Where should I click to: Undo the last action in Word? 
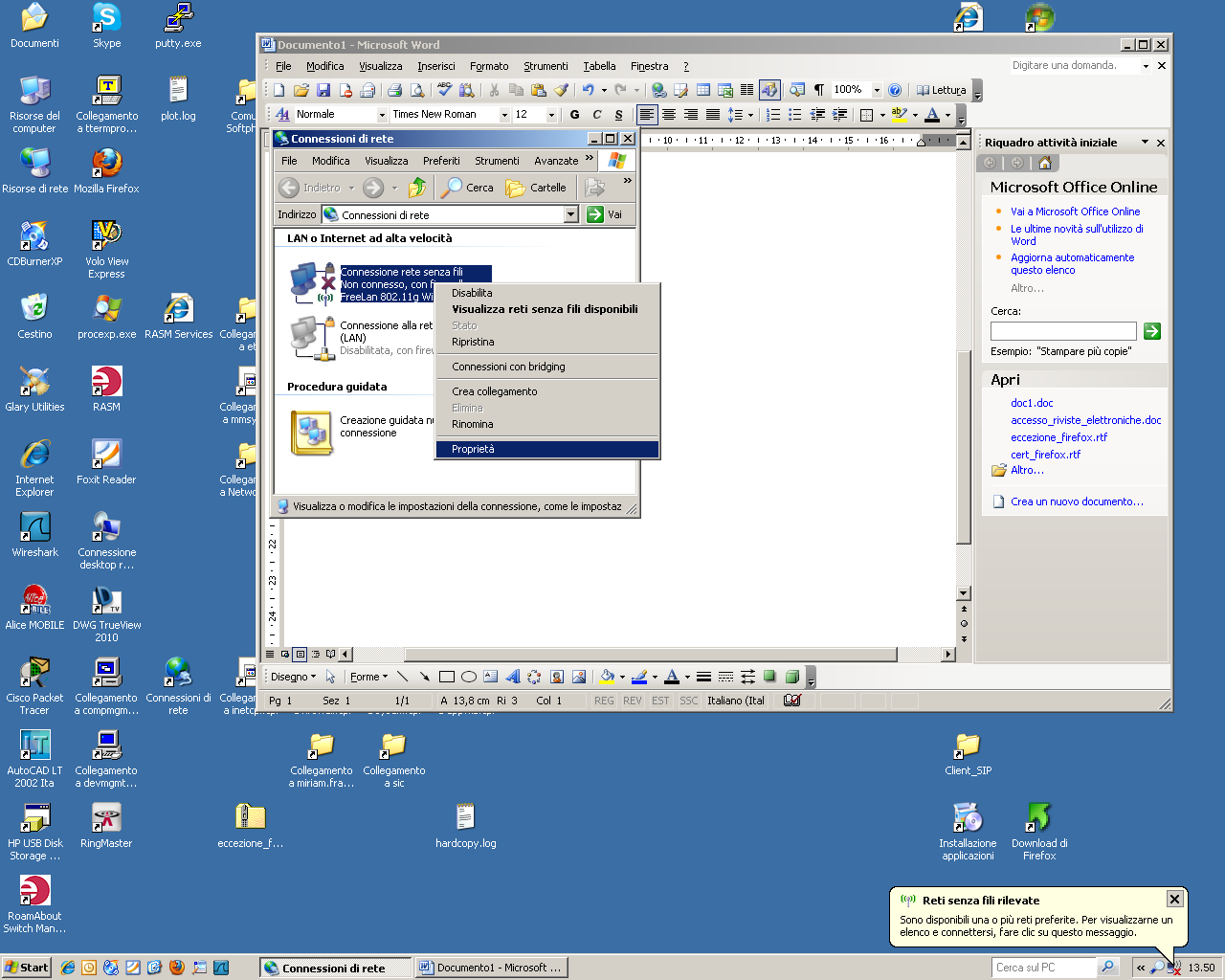[588, 90]
